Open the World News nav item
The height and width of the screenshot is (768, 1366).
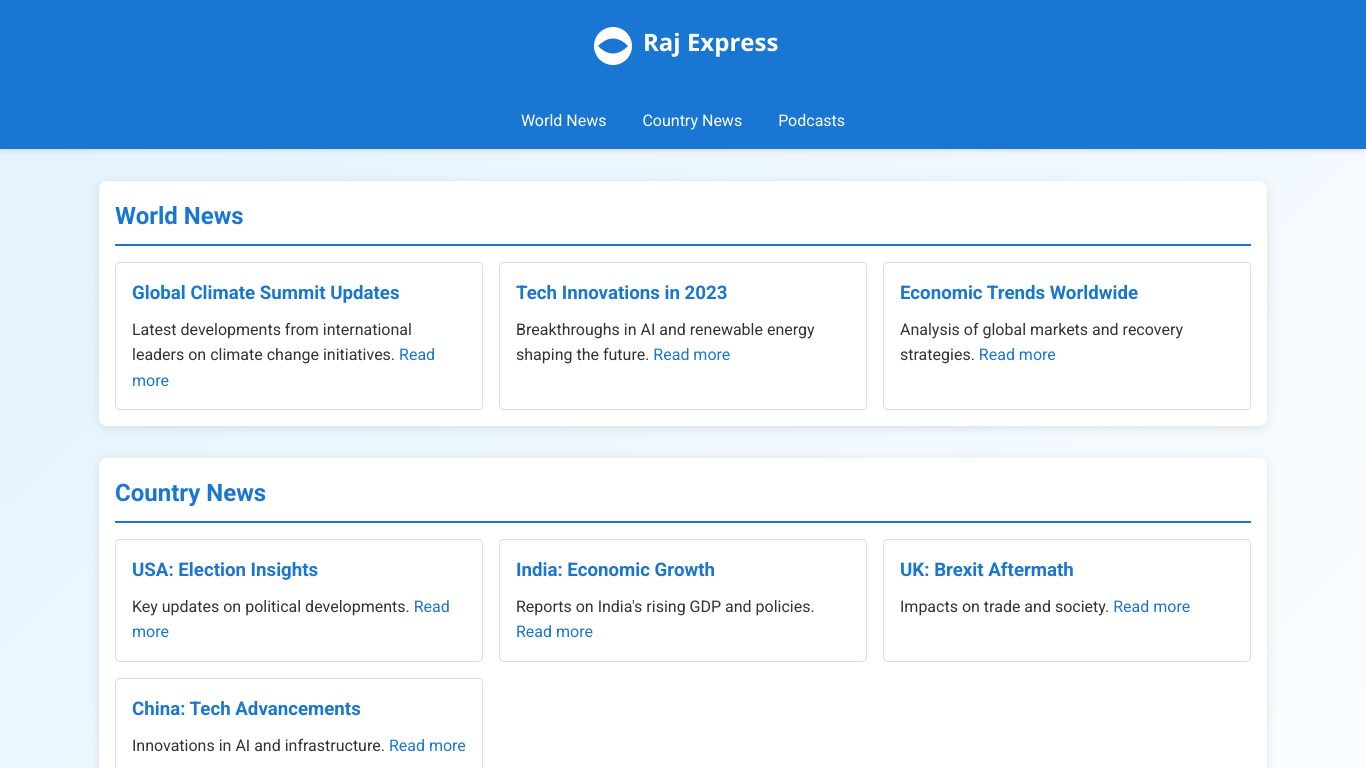(563, 121)
